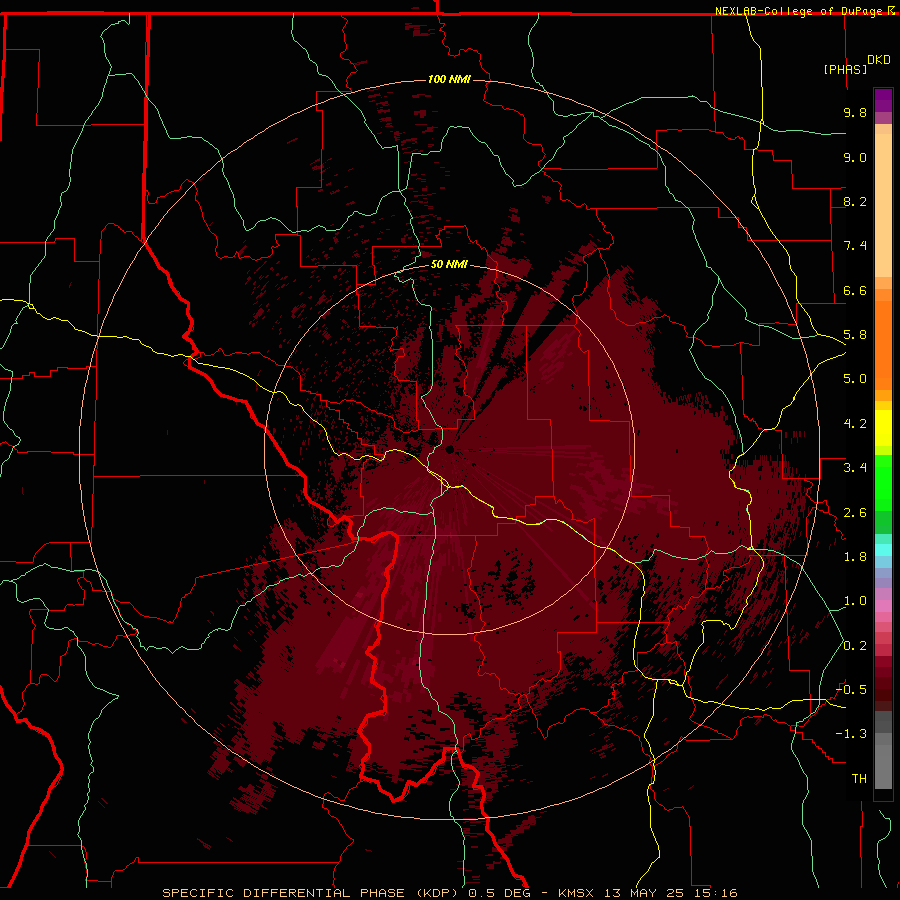Click the 9.8 scale value

[x=855, y=112]
